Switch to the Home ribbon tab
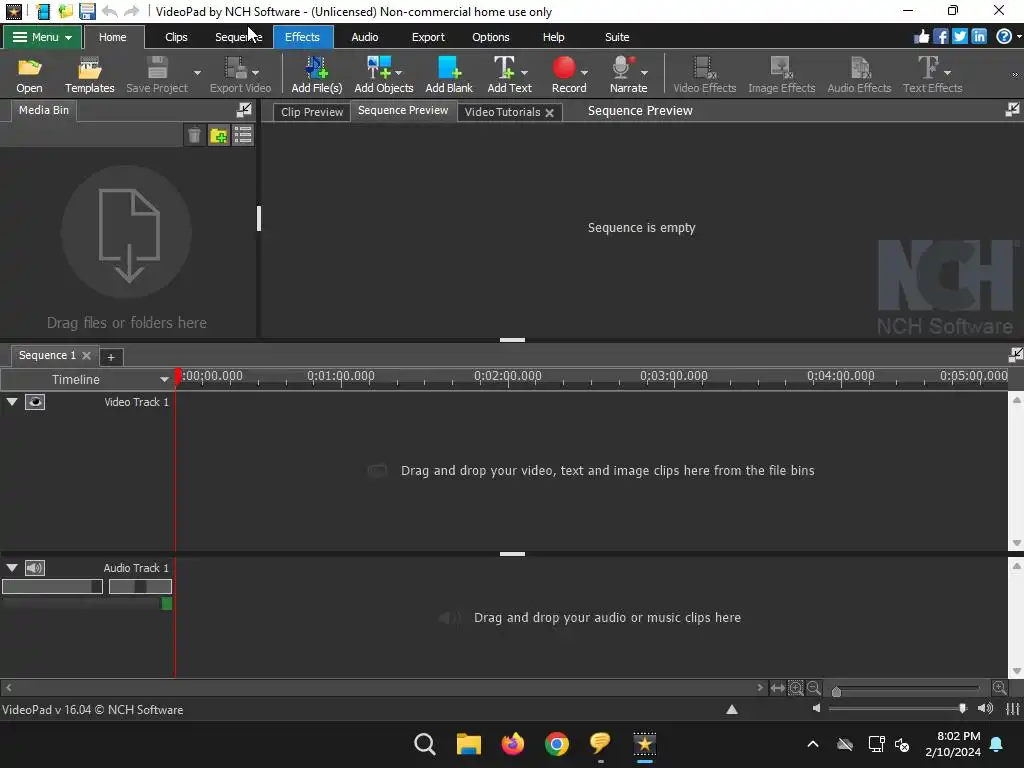The height and width of the screenshot is (768, 1024). [x=112, y=37]
